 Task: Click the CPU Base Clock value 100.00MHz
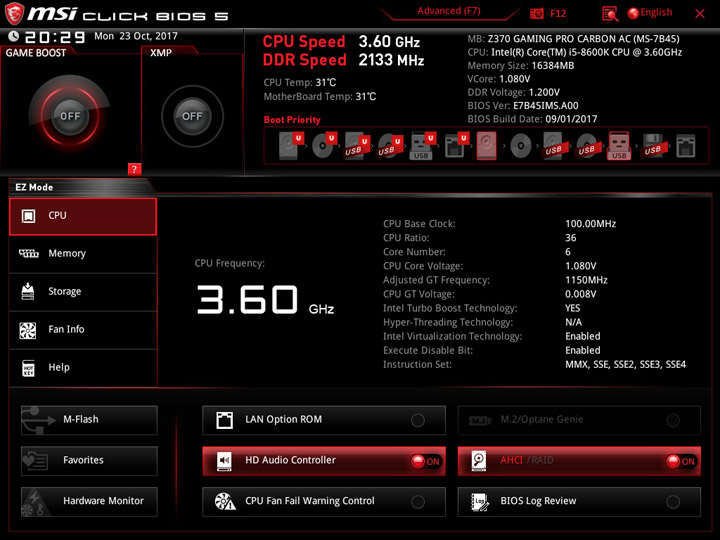pos(591,224)
